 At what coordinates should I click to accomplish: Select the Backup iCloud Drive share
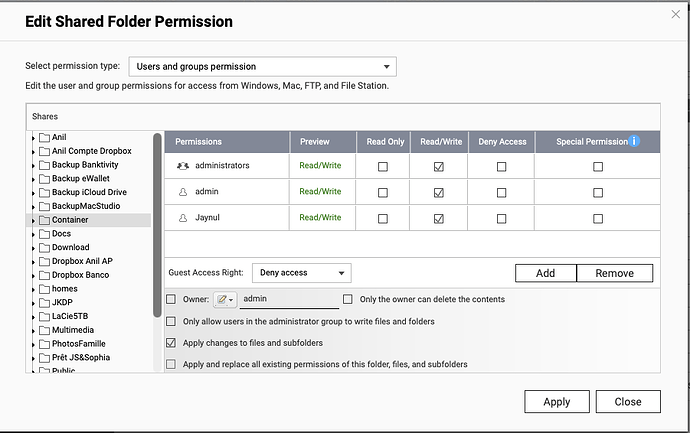[89, 192]
